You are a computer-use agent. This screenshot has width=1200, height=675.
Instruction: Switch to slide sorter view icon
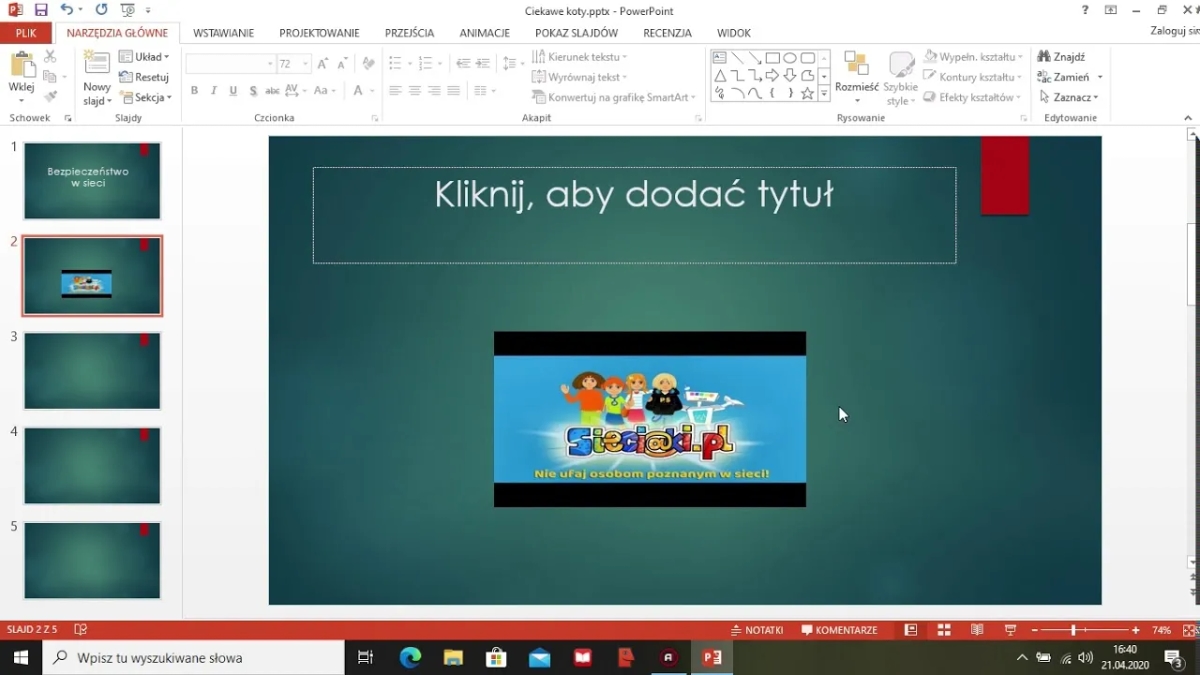(943, 630)
